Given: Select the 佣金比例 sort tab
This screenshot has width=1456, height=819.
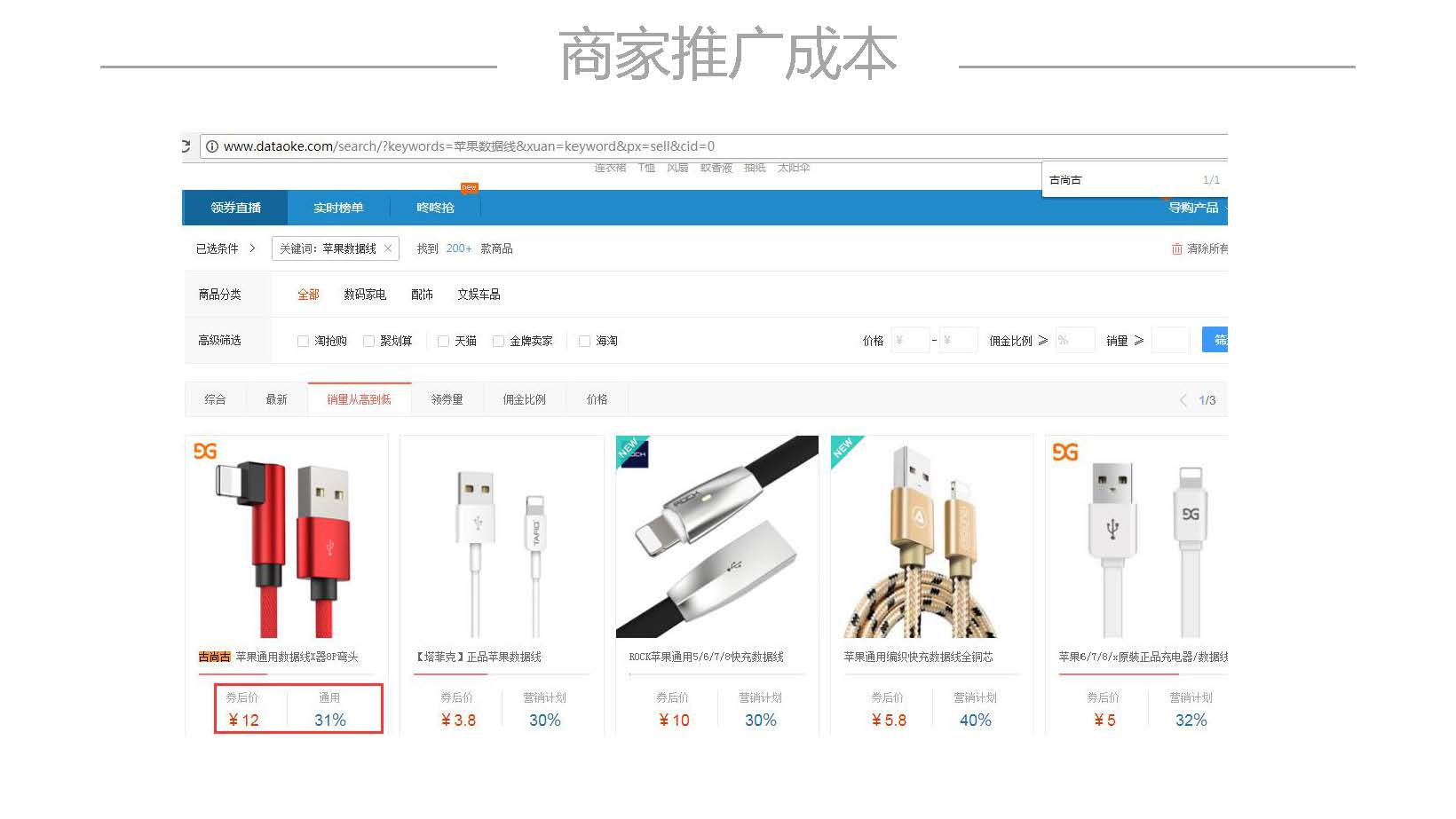Looking at the screenshot, I should coord(524,399).
